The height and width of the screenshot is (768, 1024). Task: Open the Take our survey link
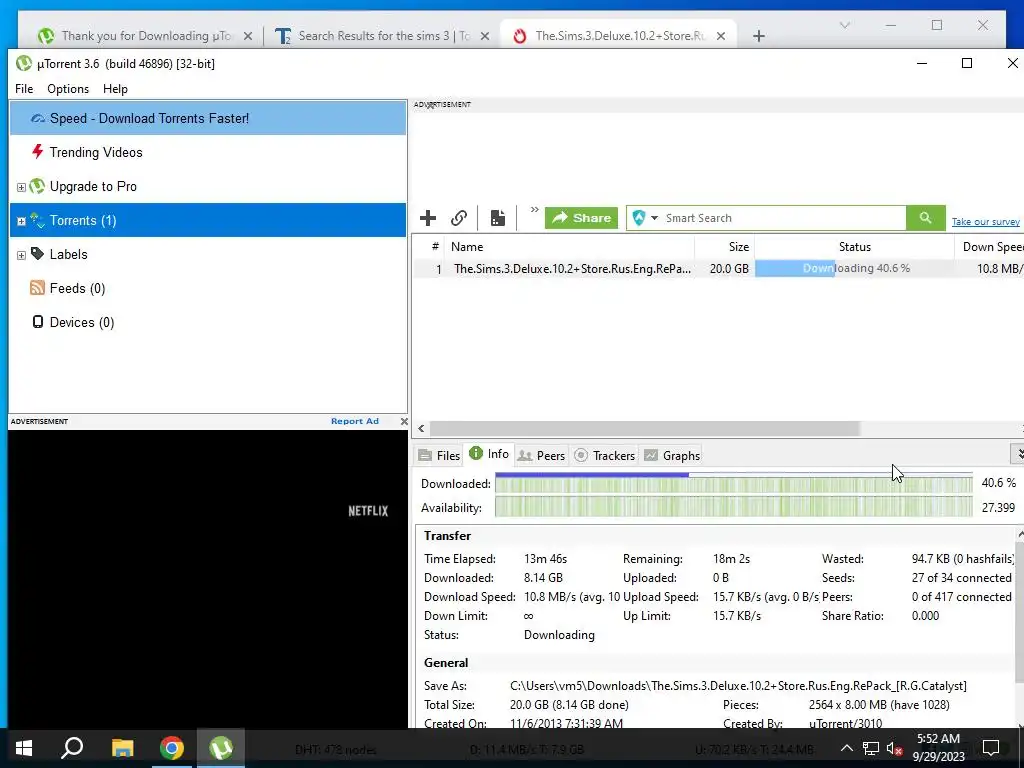click(985, 222)
